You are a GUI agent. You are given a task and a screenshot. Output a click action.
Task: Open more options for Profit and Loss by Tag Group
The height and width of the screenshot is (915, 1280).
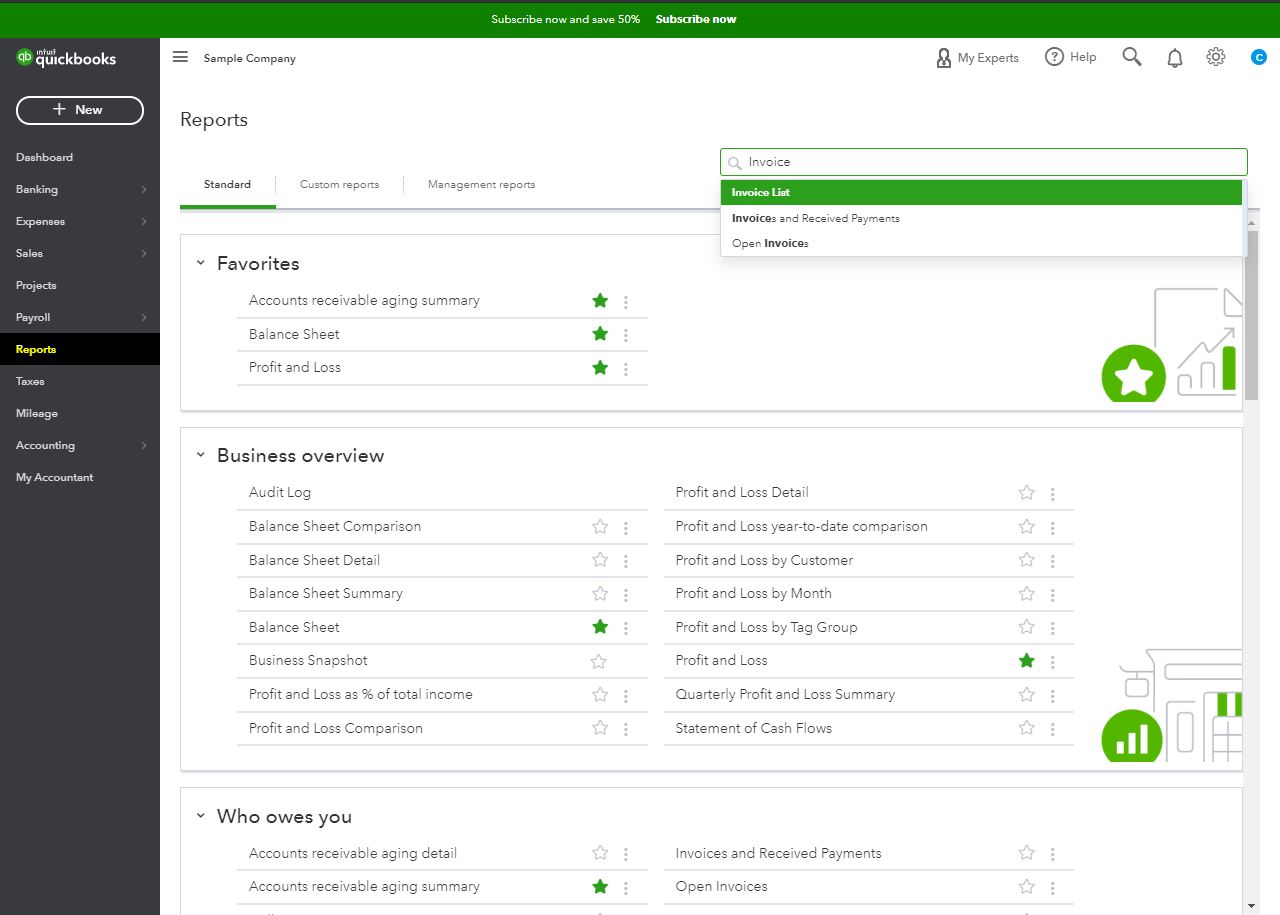click(x=1052, y=628)
